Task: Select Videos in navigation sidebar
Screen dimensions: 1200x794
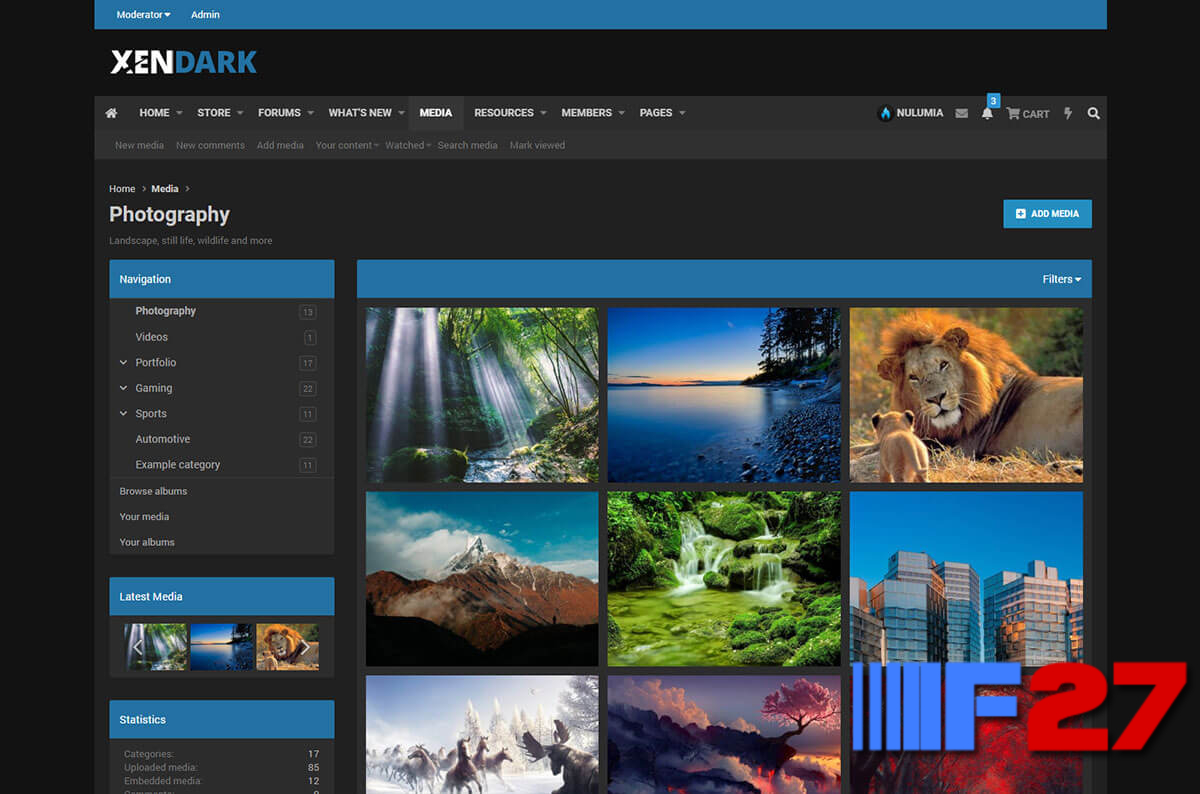Action: pyautogui.click(x=152, y=337)
